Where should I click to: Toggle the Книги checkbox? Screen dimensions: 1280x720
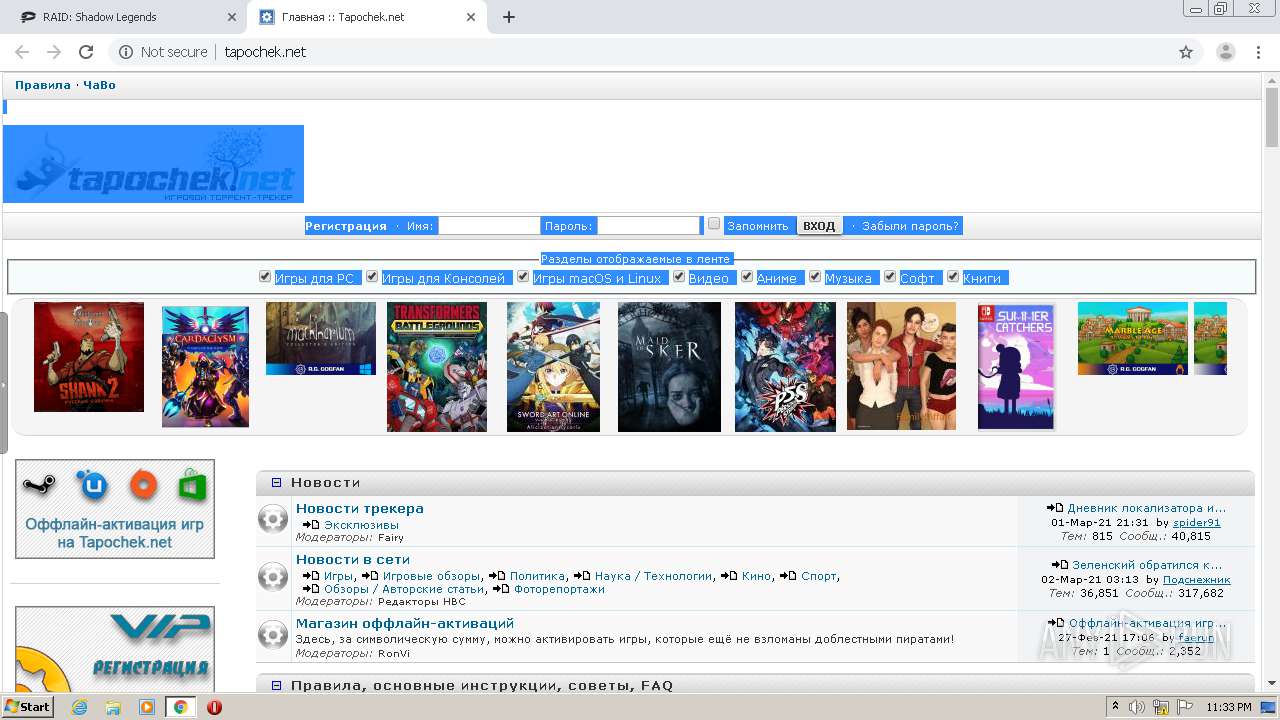coord(953,277)
